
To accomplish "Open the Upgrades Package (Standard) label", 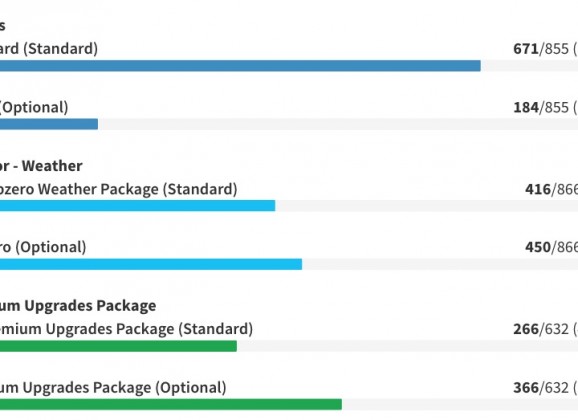I will pos(126,329).
